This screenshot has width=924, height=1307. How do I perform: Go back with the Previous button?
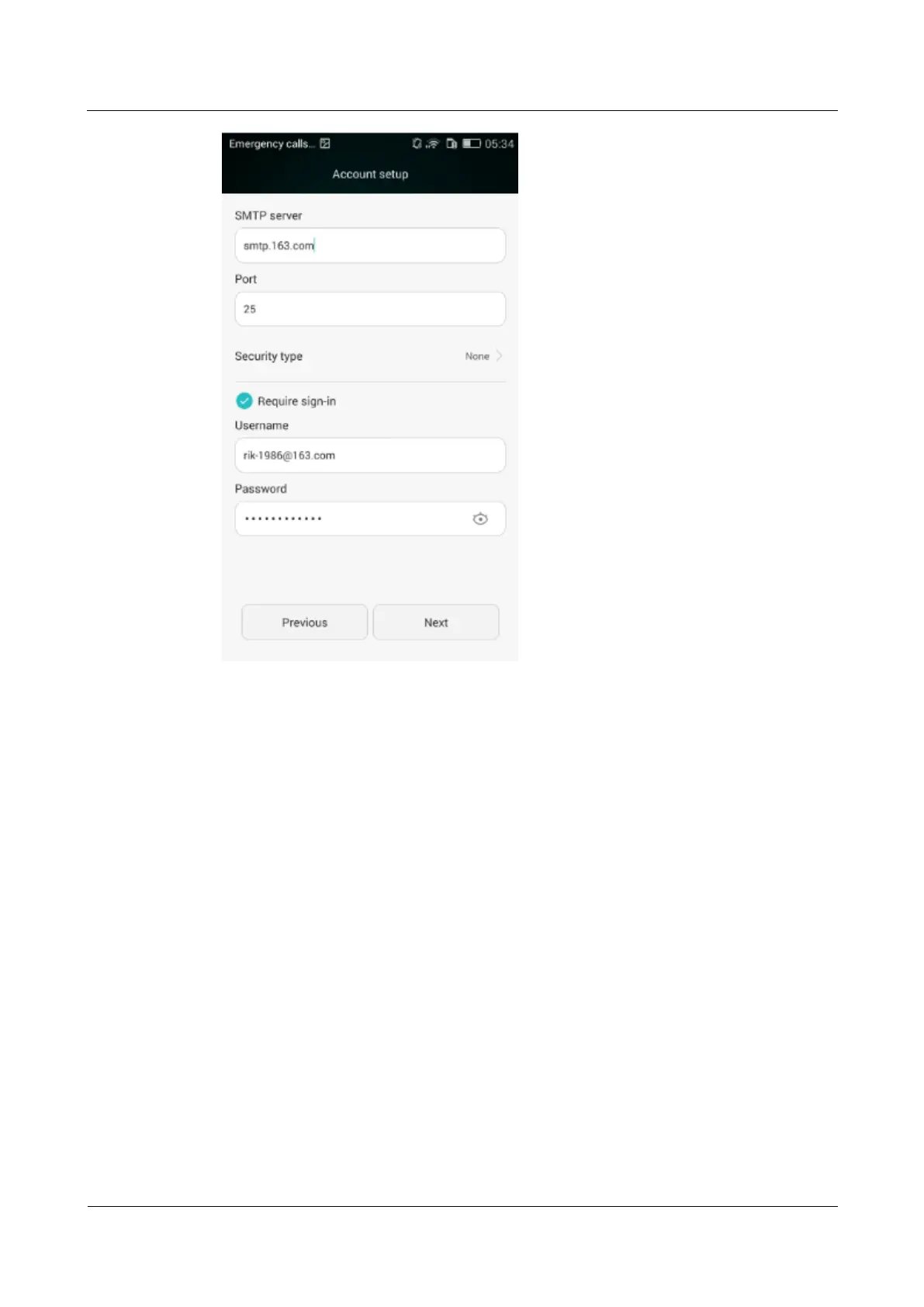point(304,622)
